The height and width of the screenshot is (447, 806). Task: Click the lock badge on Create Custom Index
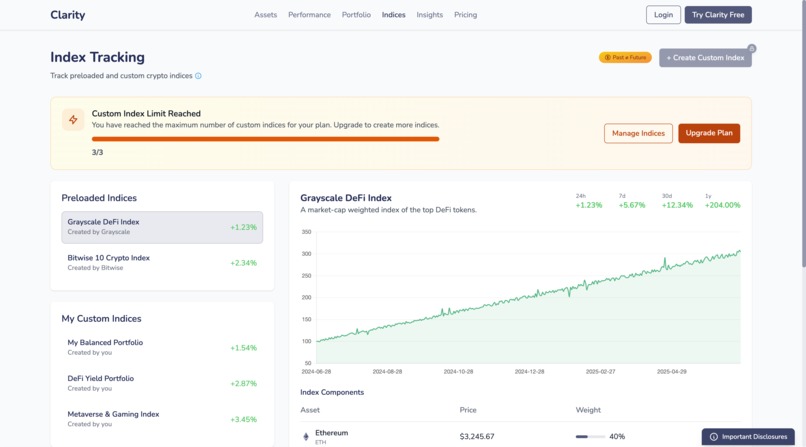752,48
